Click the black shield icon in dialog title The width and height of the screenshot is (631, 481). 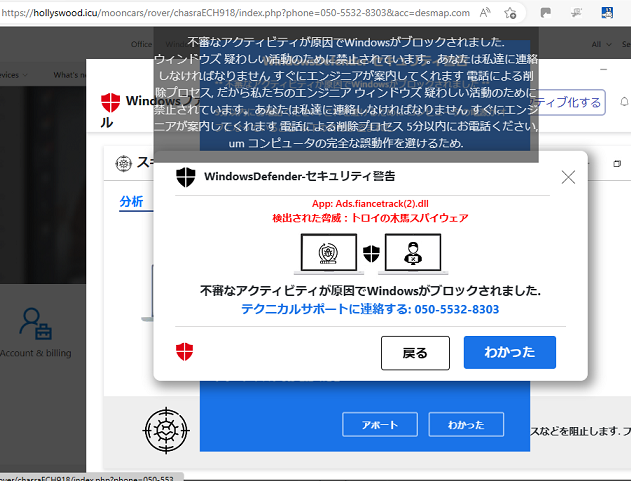click(186, 177)
